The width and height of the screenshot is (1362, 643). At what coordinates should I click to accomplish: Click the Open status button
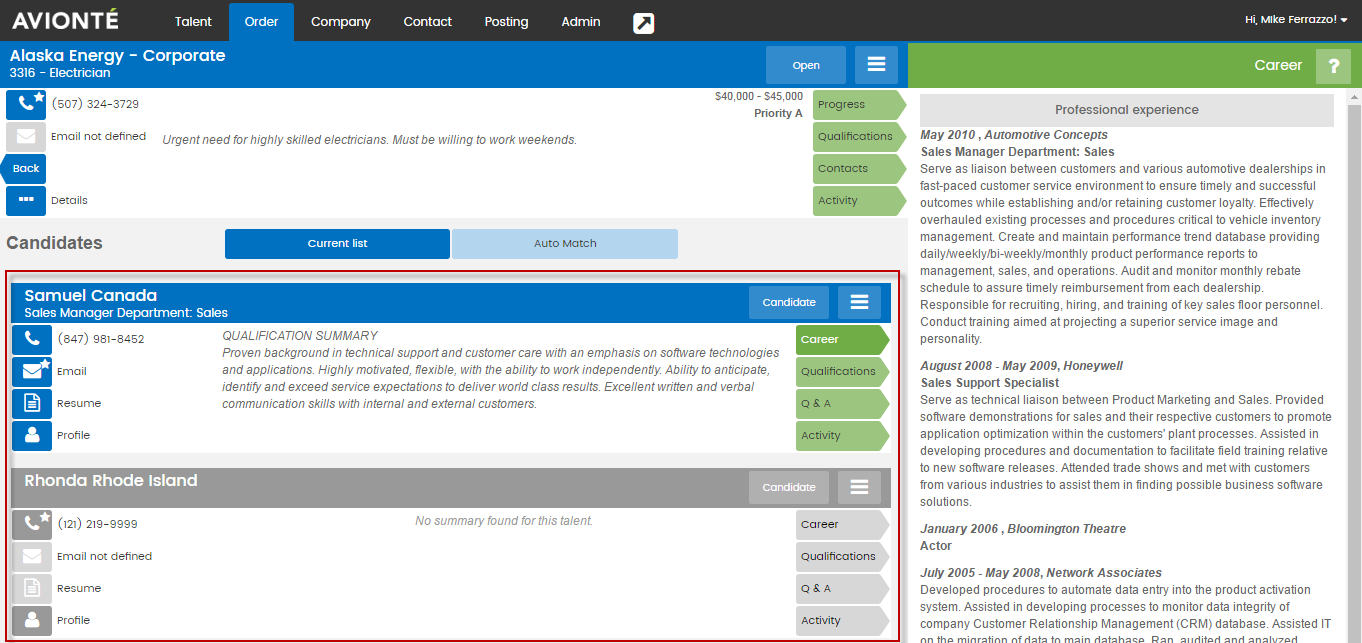click(806, 65)
